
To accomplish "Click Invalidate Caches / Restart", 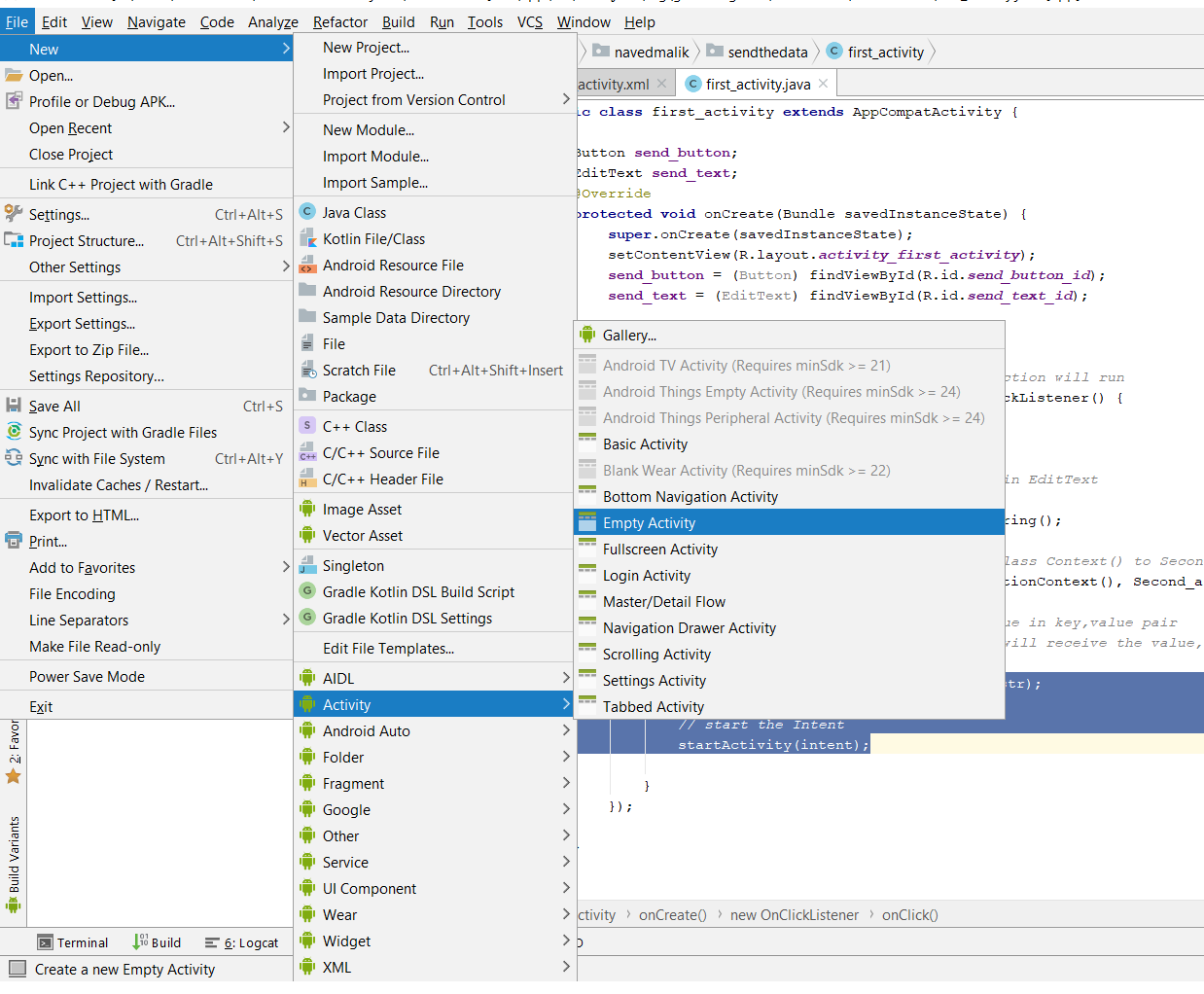I will click(147, 484).
